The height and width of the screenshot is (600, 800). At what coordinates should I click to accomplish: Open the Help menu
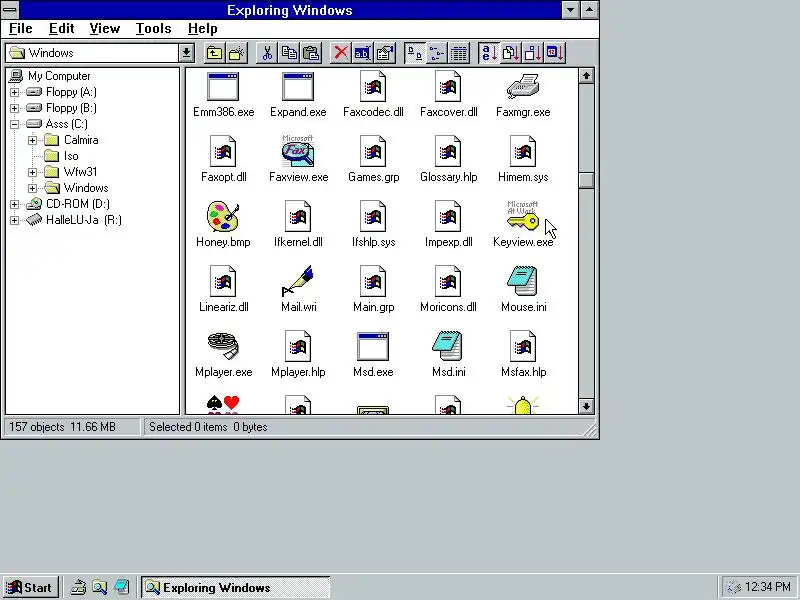(x=203, y=29)
